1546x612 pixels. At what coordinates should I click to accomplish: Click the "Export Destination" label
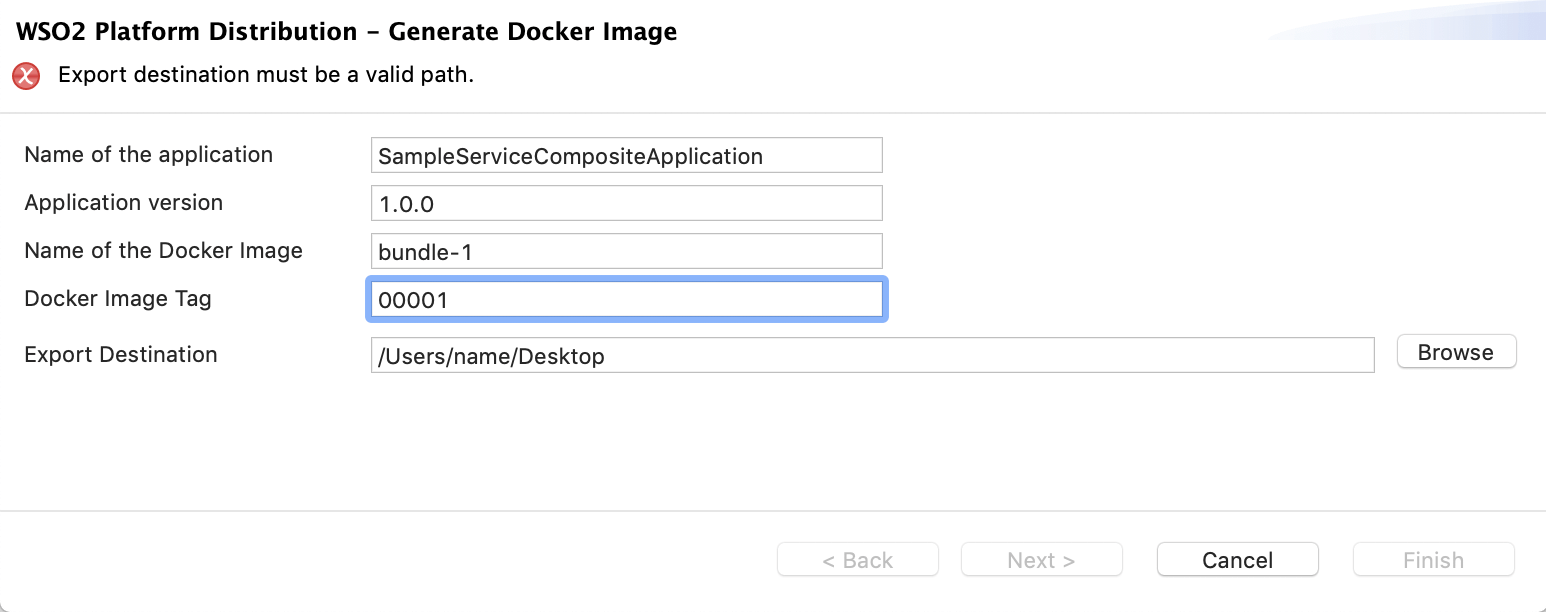point(120,355)
